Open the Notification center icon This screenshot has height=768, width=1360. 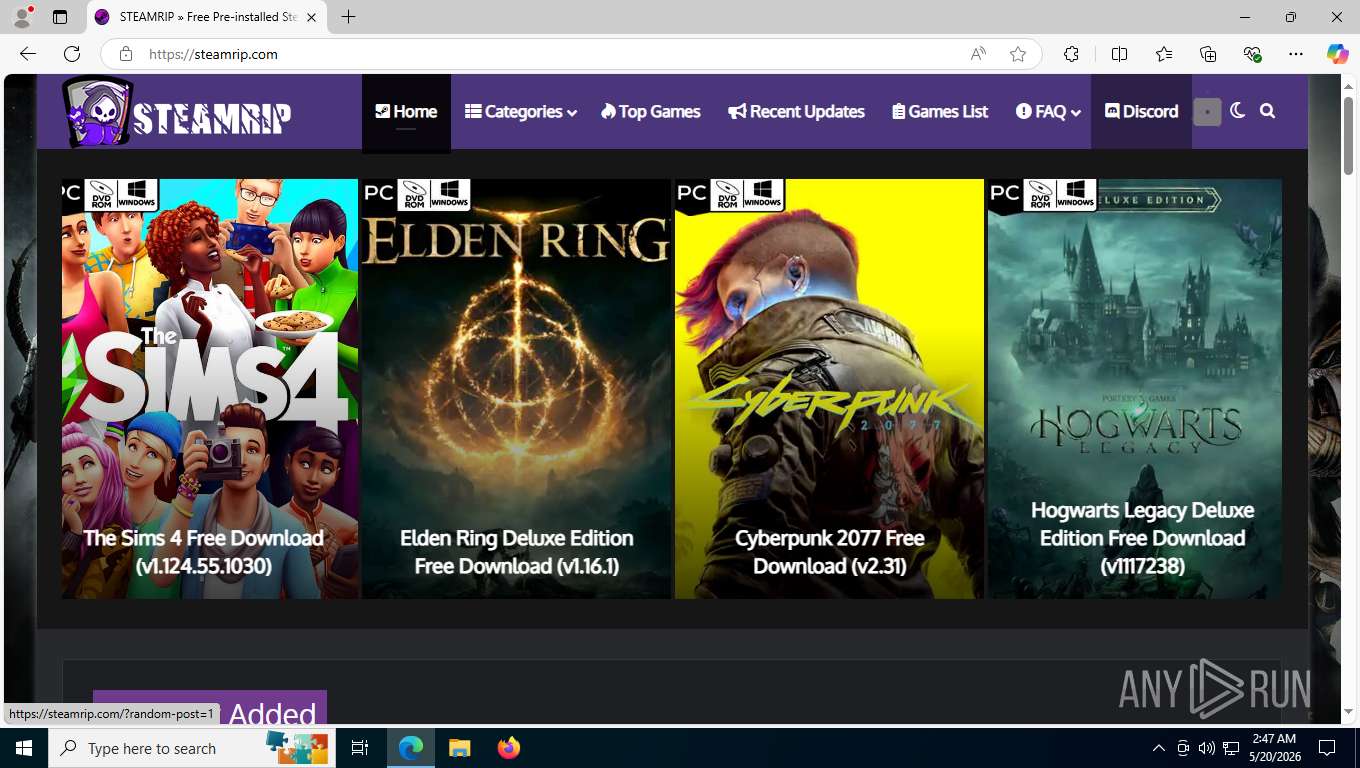point(1327,748)
